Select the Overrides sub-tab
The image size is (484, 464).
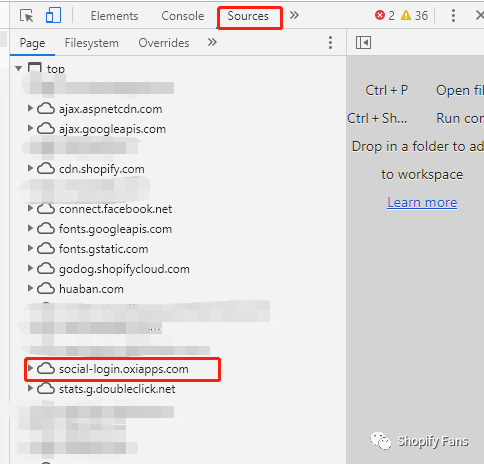164,43
